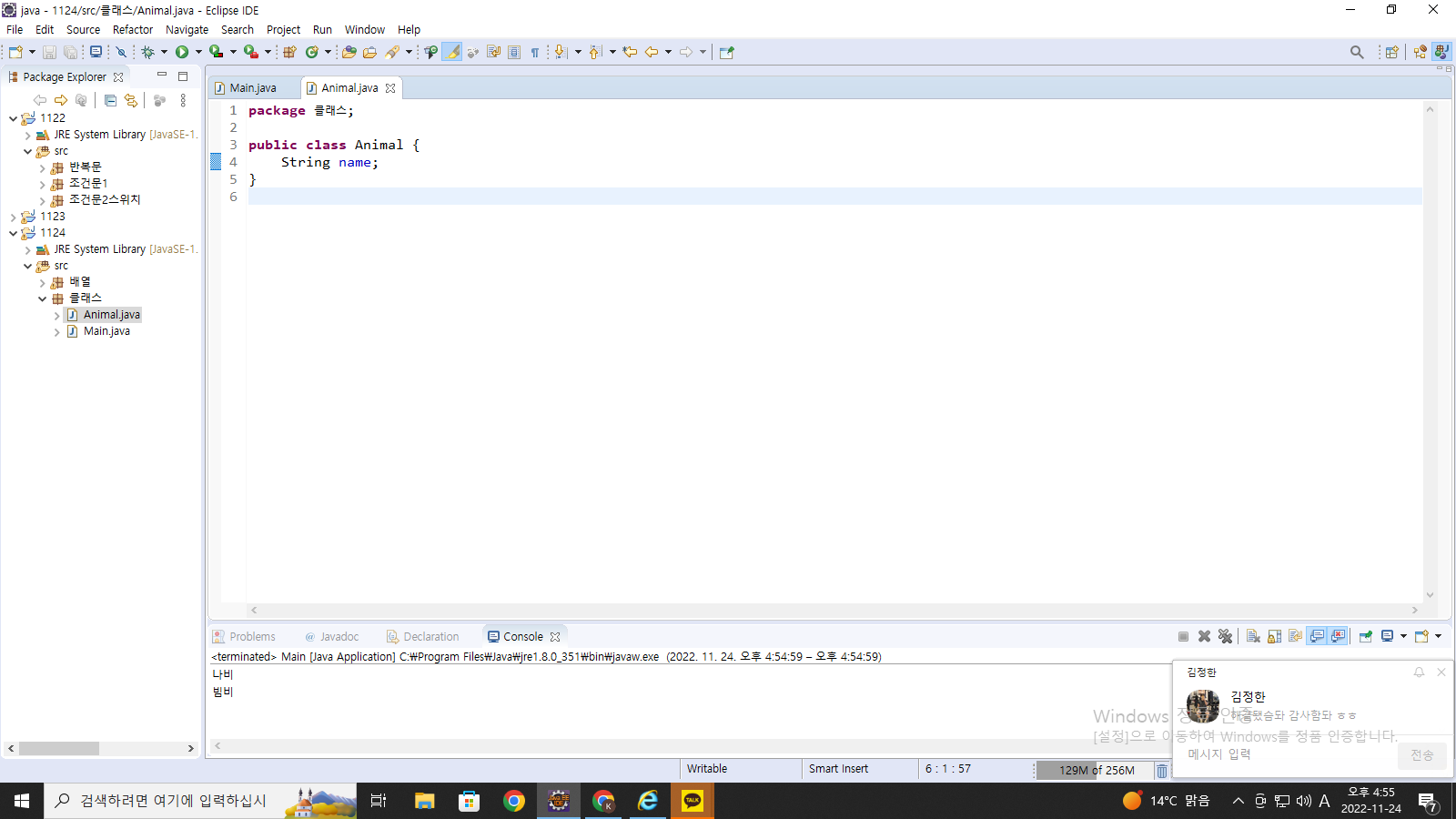Open the Run button dropdown arrow
This screenshot has height=819, width=1456.
[x=198, y=52]
